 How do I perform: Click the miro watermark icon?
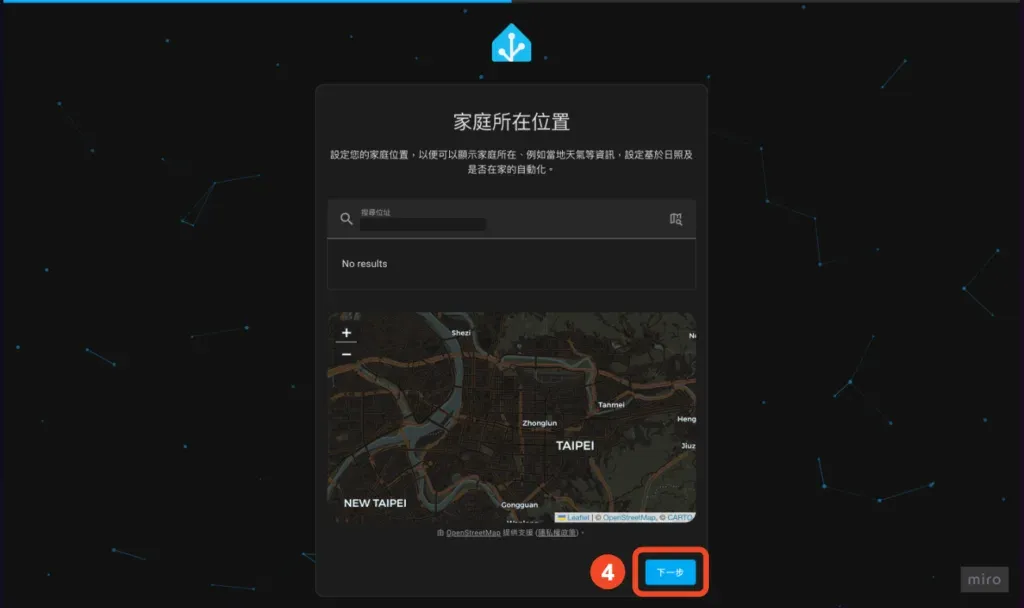(984, 579)
